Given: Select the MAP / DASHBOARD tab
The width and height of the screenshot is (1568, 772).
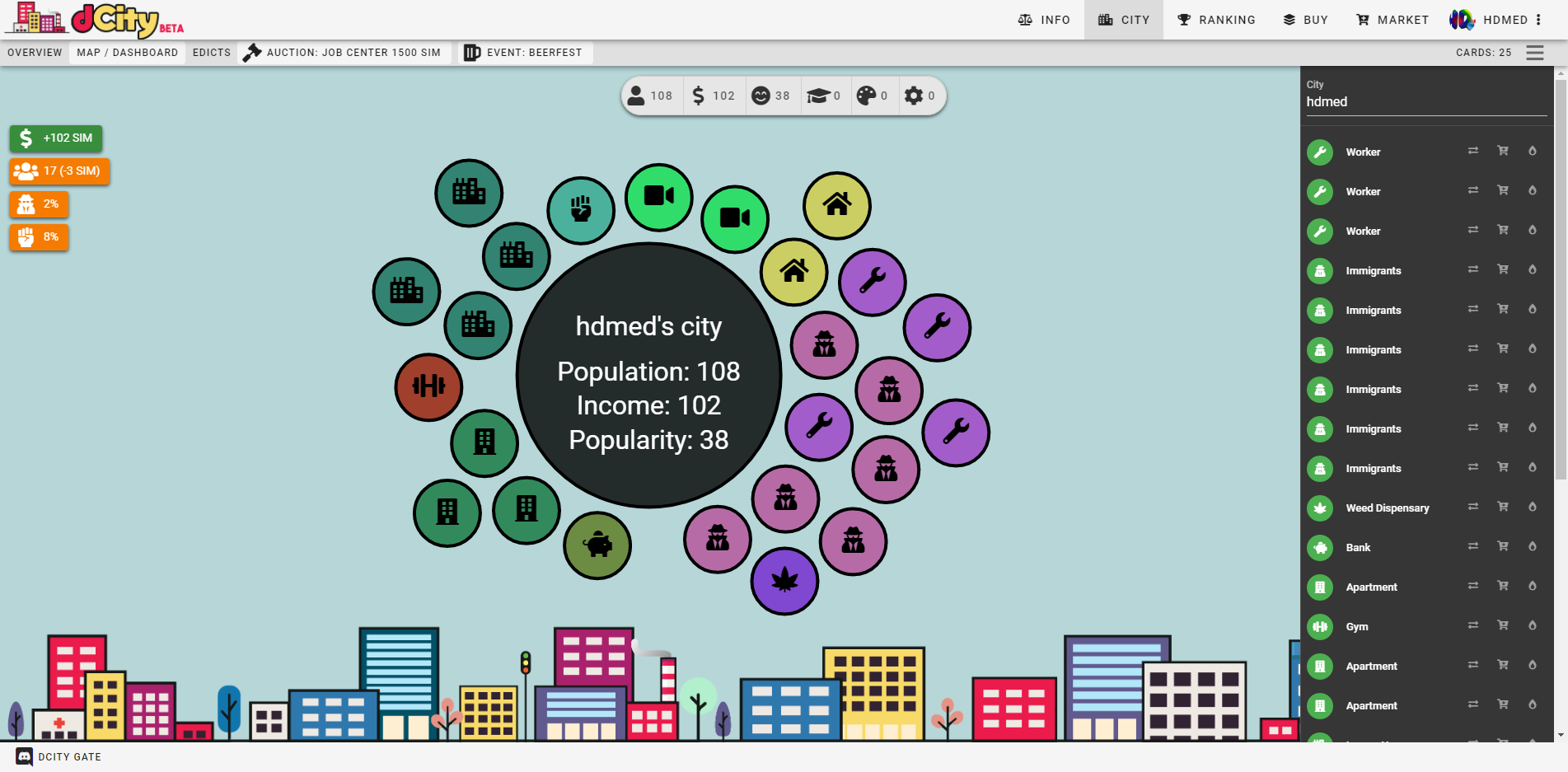Looking at the screenshot, I should pyautogui.click(x=128, y=53).
